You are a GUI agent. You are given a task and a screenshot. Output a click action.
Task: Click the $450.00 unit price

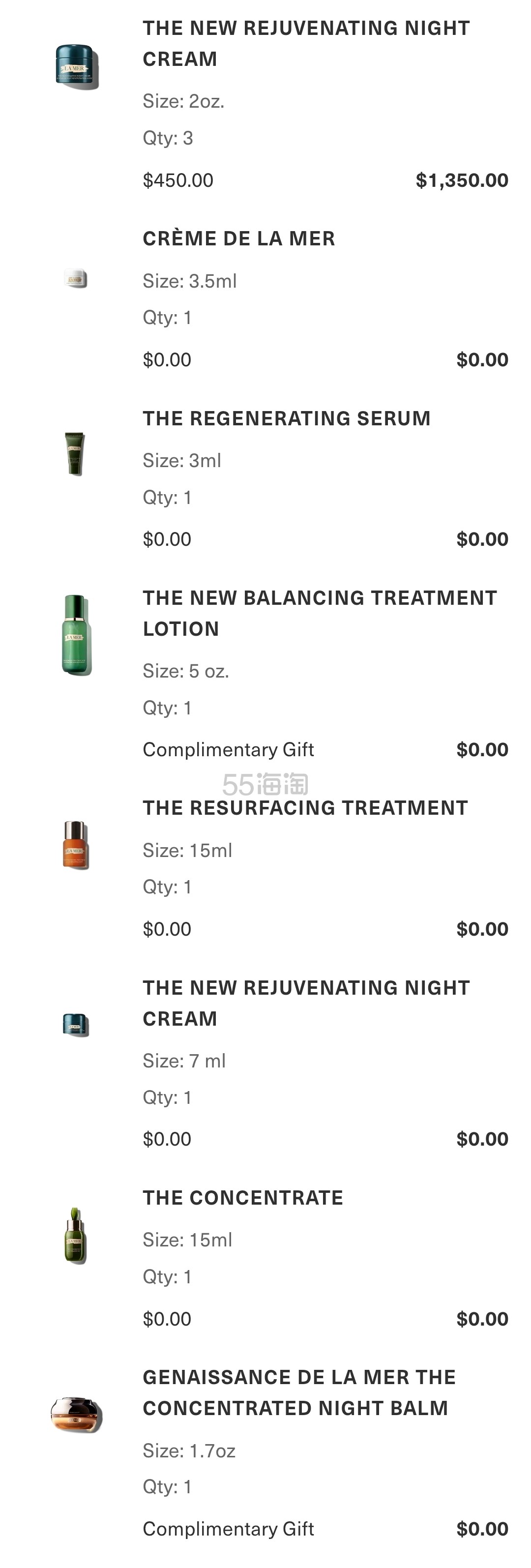pyautogui.click(x=178, y=180)
